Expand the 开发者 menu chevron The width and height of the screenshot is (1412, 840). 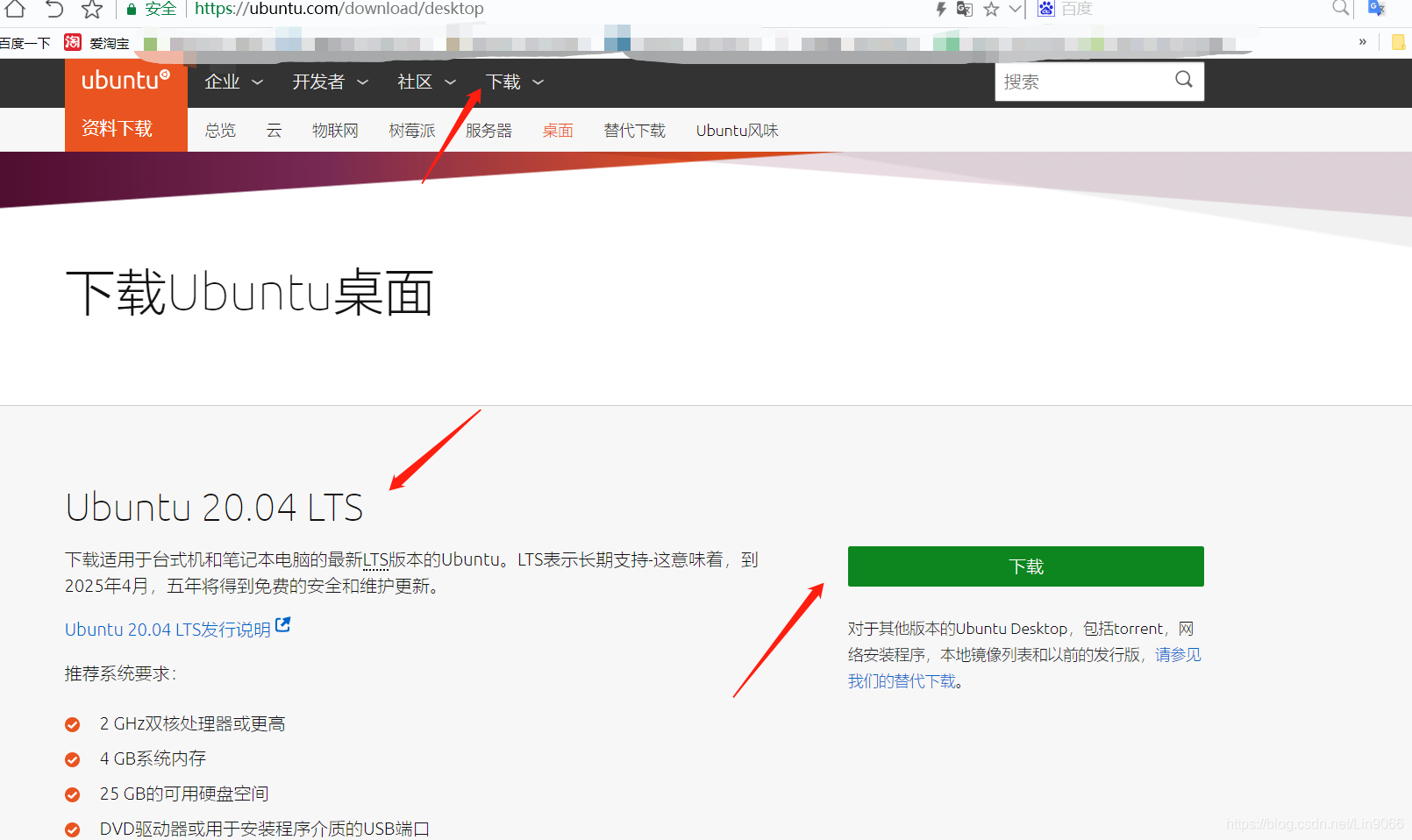point(362,82)
